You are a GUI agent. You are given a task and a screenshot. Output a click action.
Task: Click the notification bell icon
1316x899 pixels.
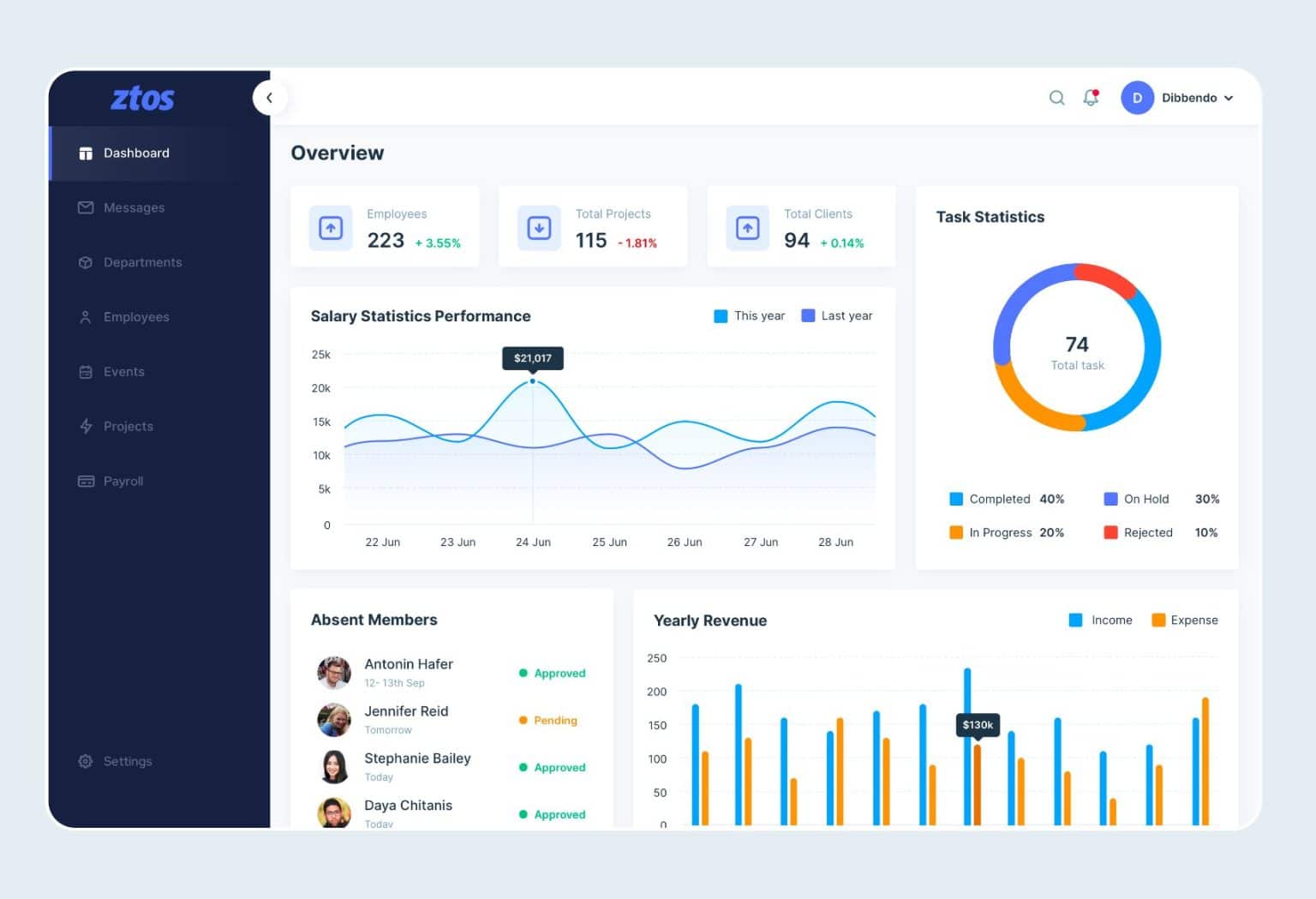1090,98
